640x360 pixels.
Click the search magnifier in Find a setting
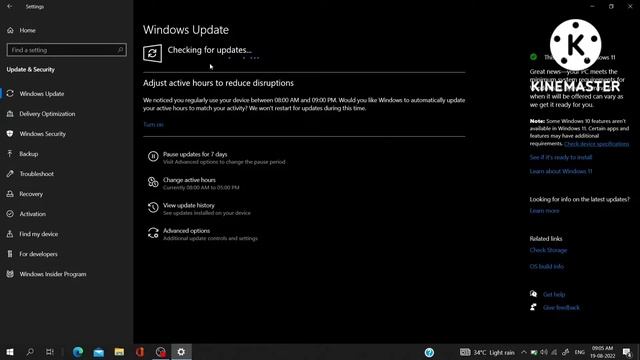pyautogui.click(x=120, y=50)
